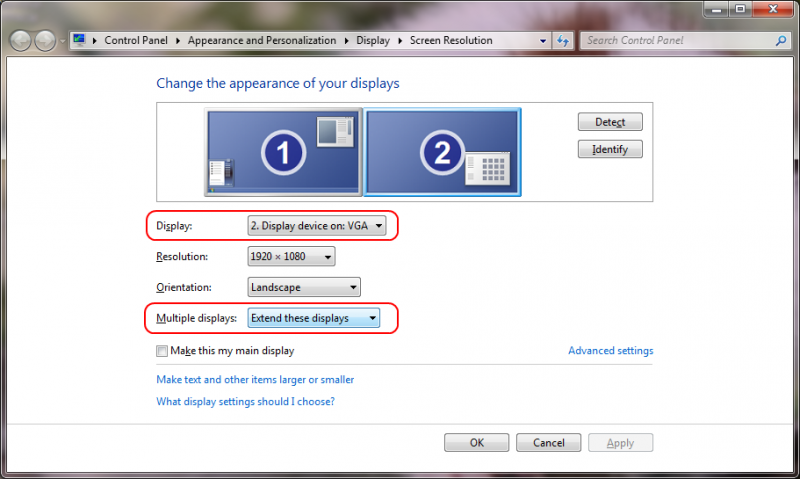Maximize the Screen Resolution window
Screen dimensions: 800x479
point(740,9)
